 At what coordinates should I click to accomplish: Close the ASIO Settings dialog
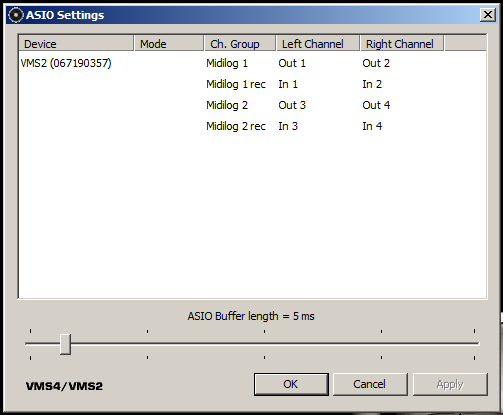pos(488,15)
